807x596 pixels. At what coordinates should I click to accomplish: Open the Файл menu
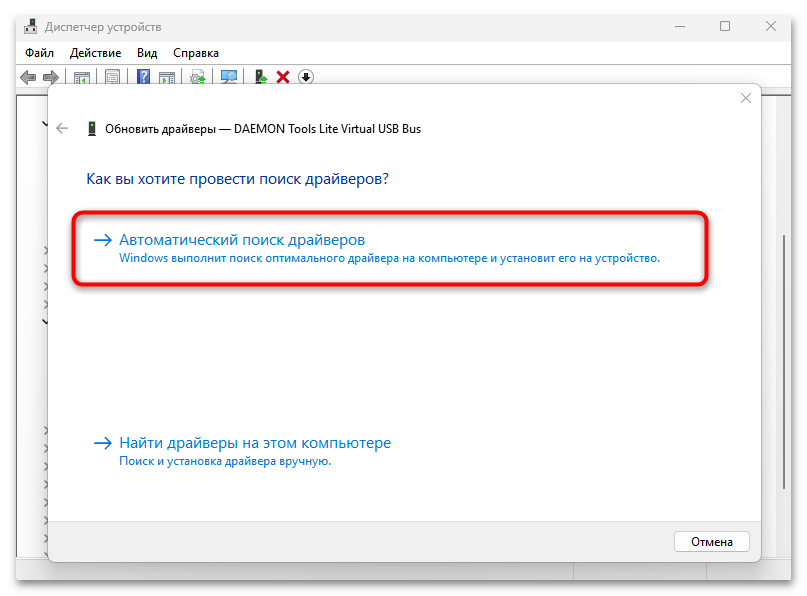click(40, 53)
